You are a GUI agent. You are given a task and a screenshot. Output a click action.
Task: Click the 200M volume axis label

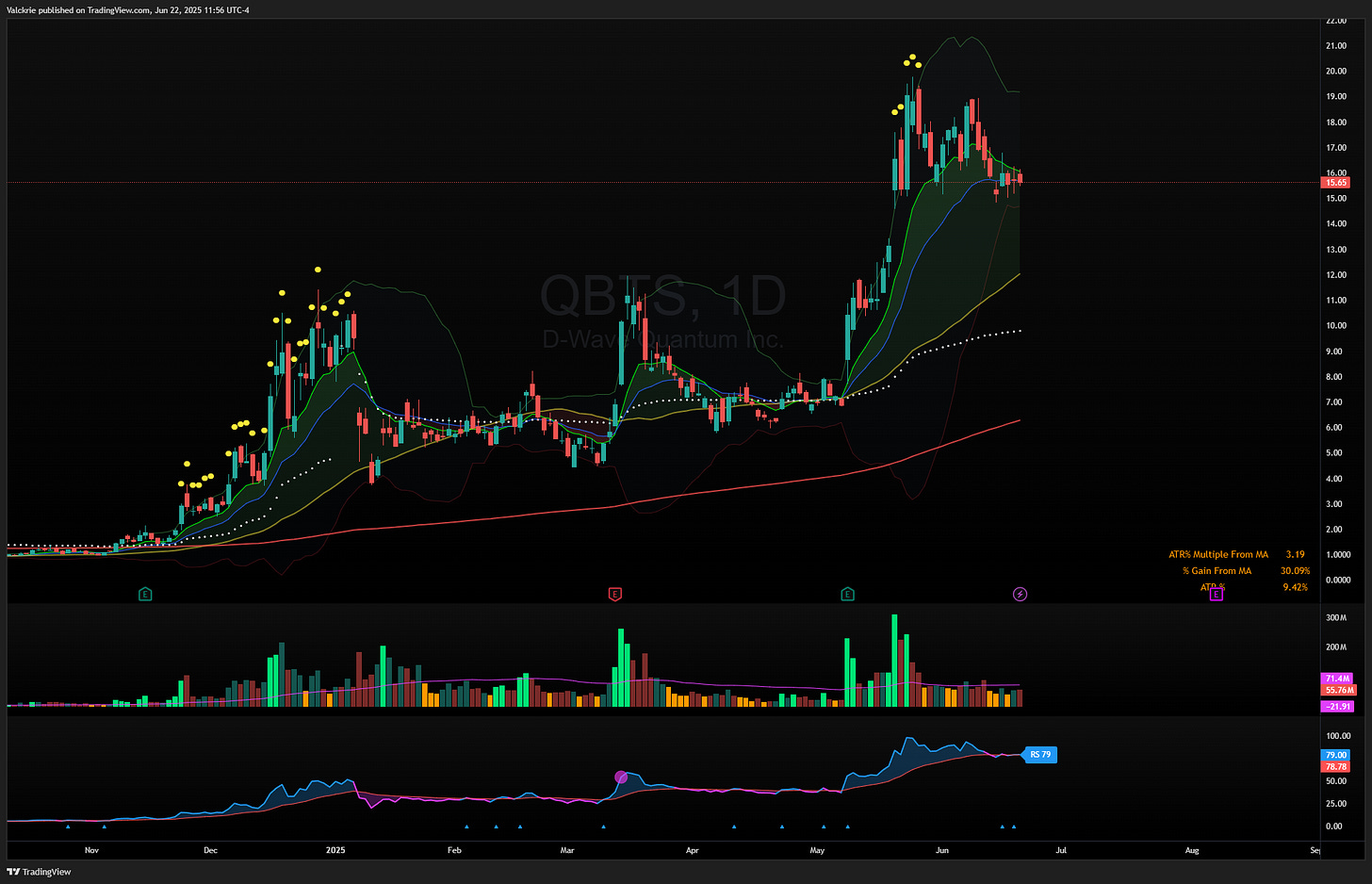(x=1336, y=647)
